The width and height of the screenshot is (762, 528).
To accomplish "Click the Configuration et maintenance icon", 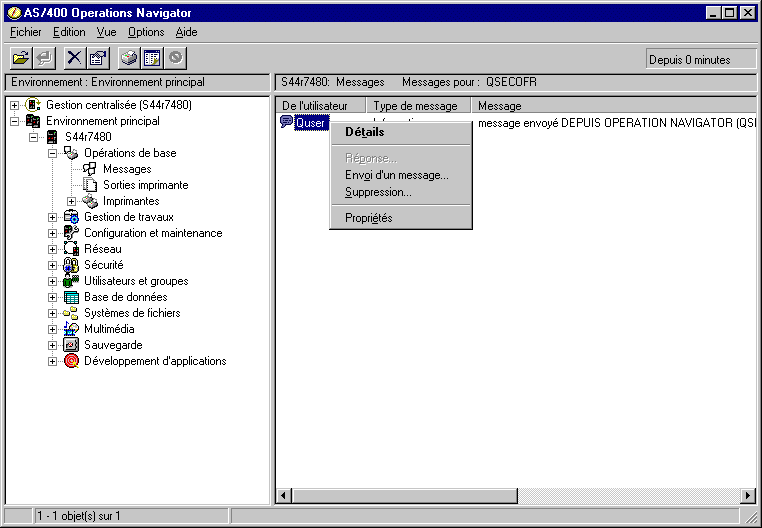I will click(x=71, y=233).
